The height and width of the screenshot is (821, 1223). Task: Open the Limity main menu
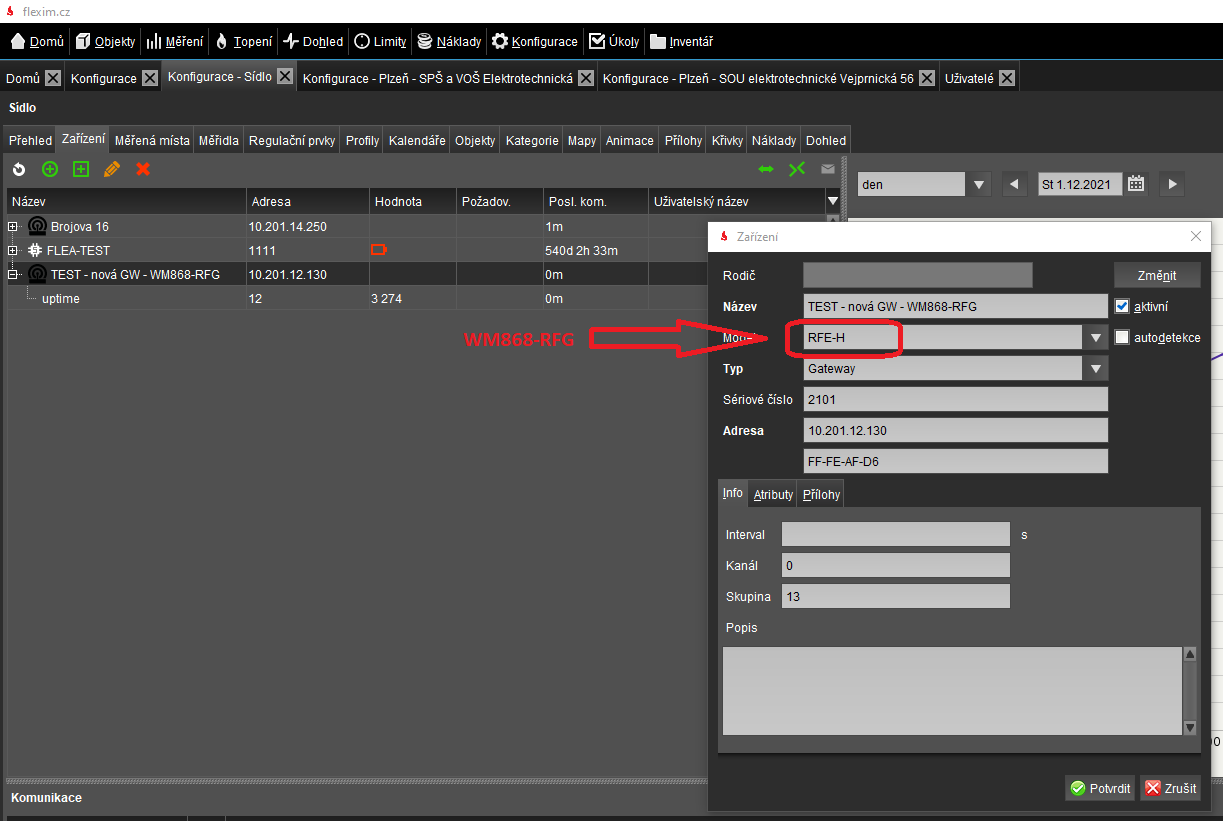[x=380, y=42]
